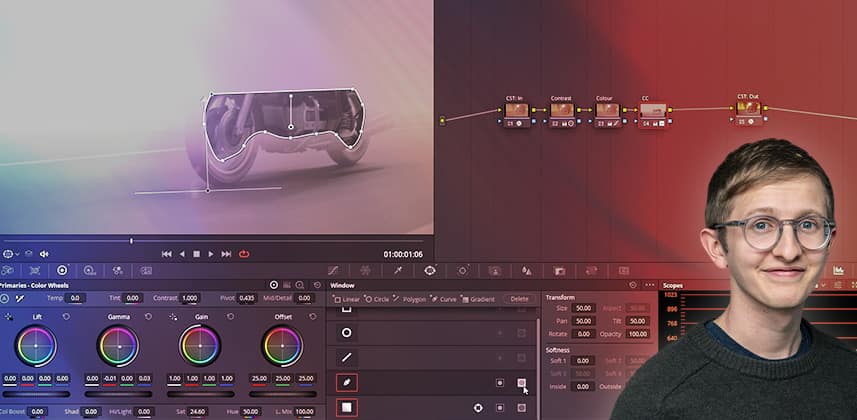Enable auto balance in Primaries
Viewport: 857px width, 420px height.
click(x=4, y=299)
